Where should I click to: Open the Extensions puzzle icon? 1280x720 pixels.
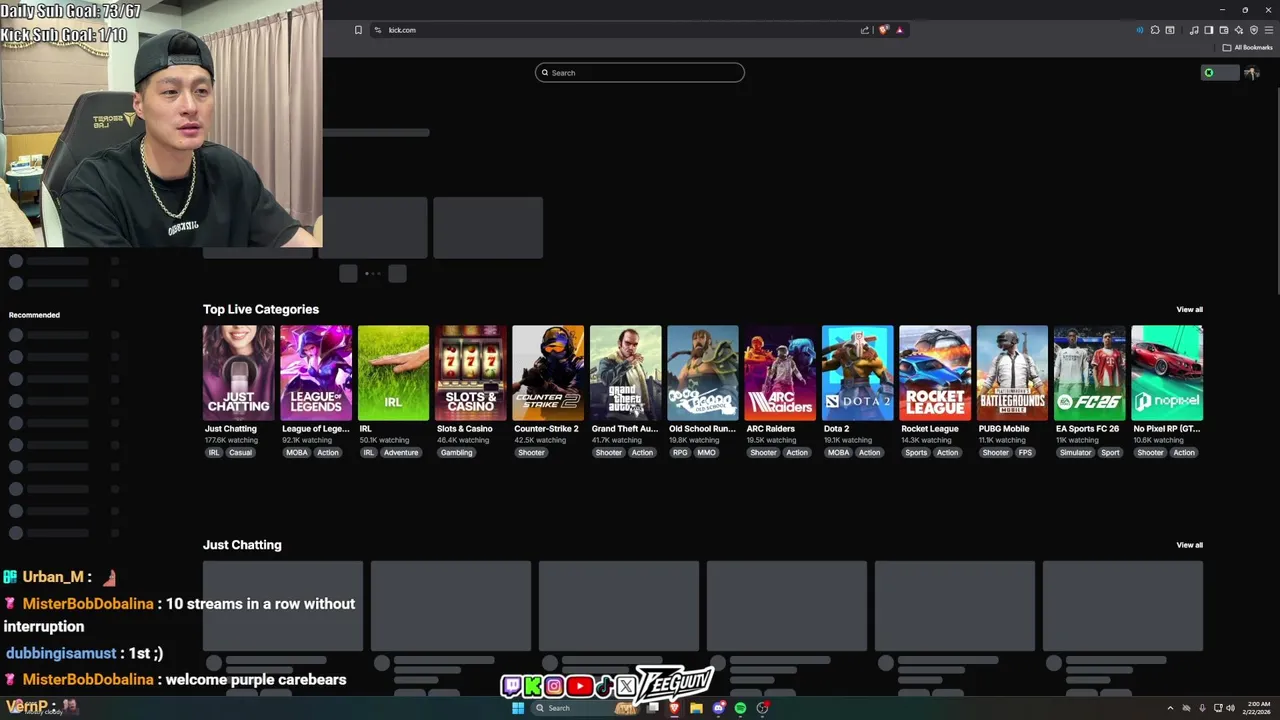click(x=1155, y=30)
